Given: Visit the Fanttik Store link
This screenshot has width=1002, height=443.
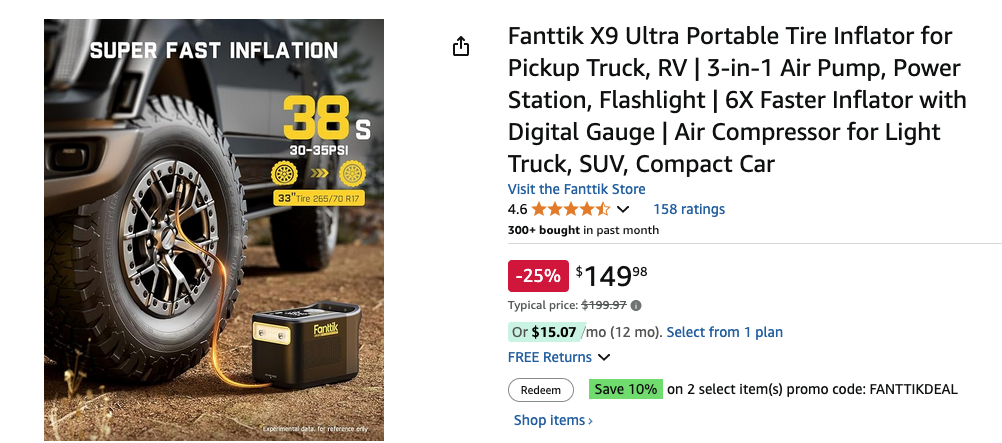Looking at the screenshot, I should (x=576, y=189).
